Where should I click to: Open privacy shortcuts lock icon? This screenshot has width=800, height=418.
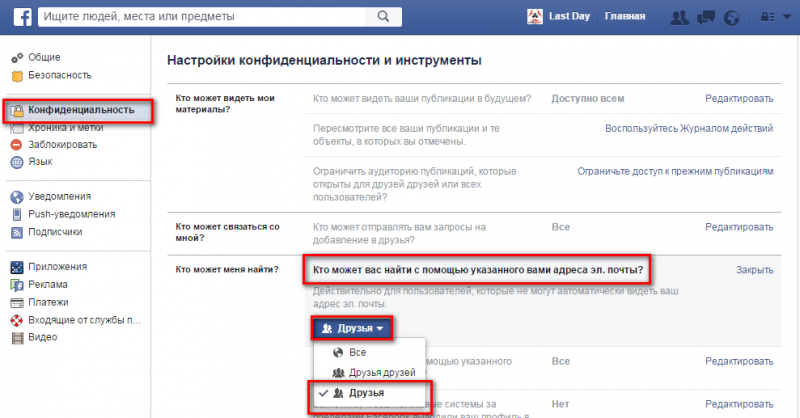[767, 17]
